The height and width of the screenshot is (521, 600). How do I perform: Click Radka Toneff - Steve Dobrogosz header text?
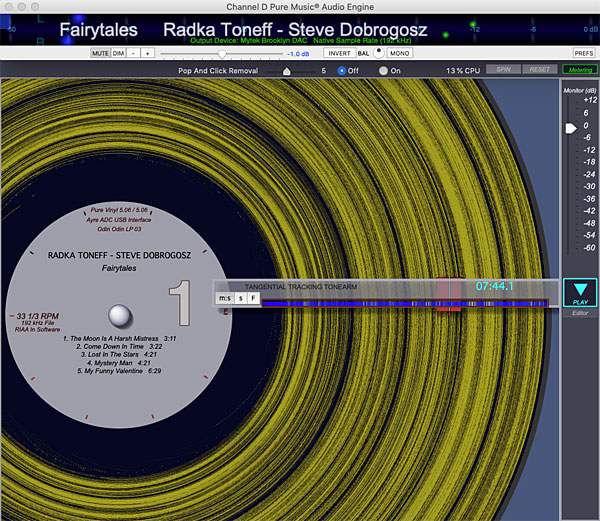point(295,29)
